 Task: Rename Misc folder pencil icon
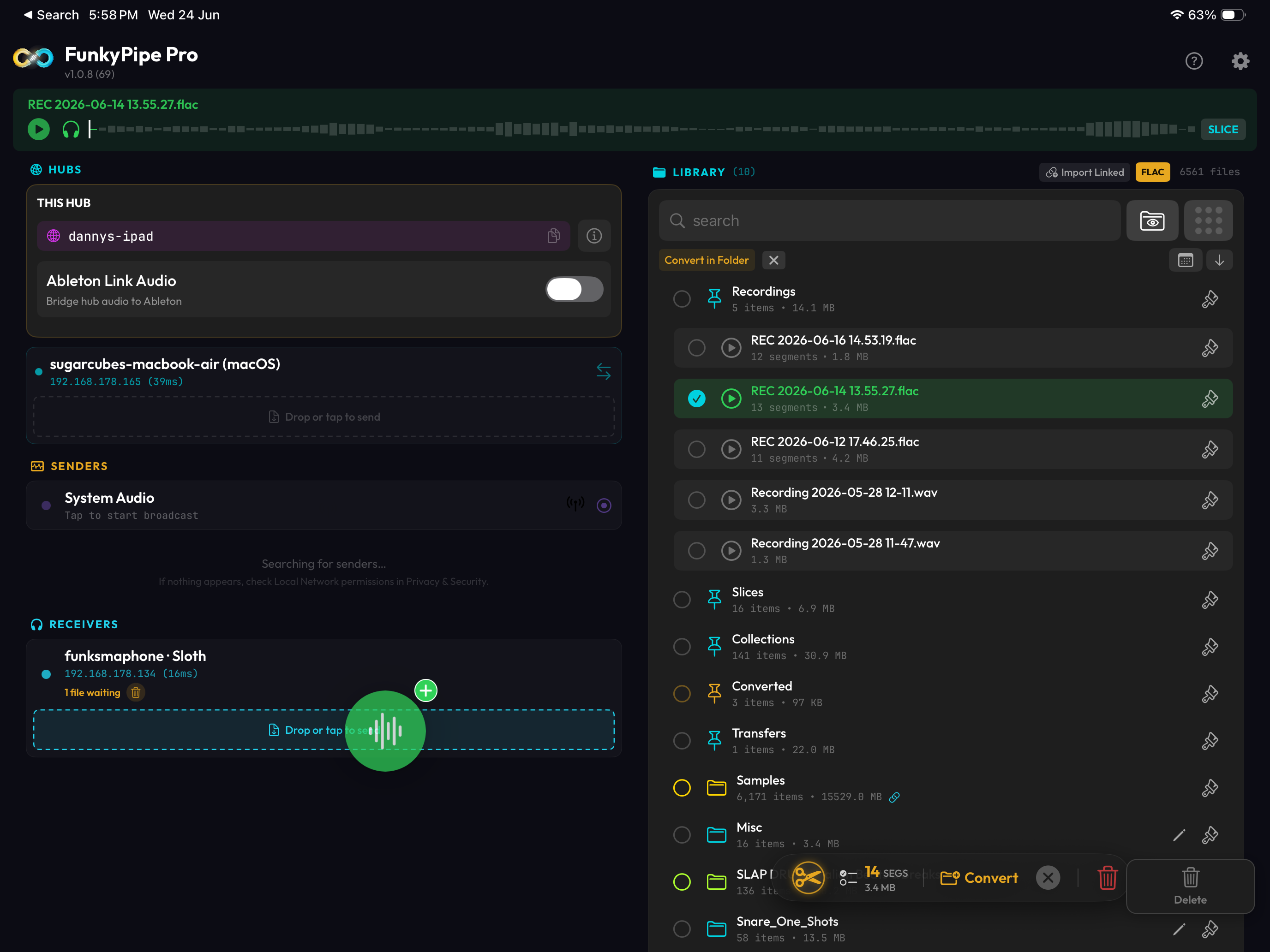point(1179,835)
